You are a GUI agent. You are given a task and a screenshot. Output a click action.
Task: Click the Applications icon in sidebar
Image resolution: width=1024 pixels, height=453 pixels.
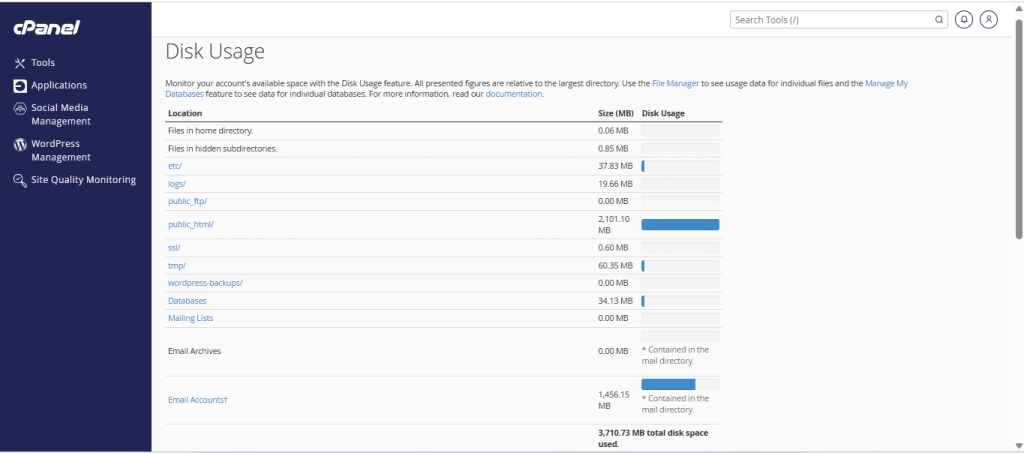click(19, 86)
